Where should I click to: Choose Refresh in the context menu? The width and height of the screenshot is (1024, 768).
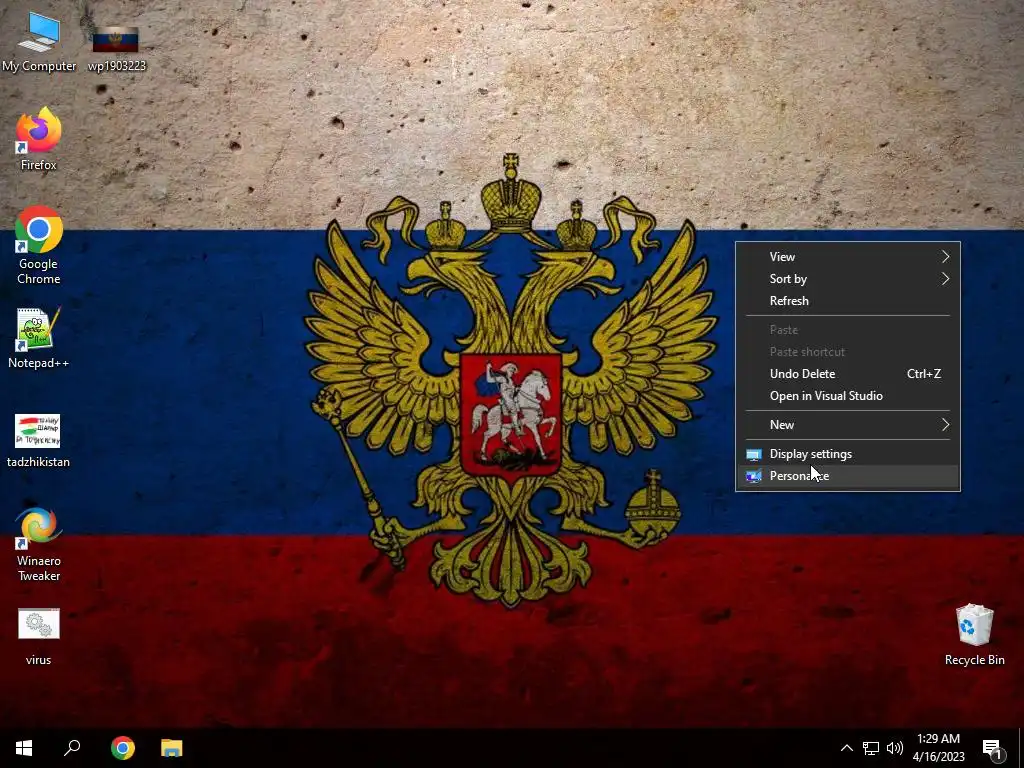pos(848,301)
